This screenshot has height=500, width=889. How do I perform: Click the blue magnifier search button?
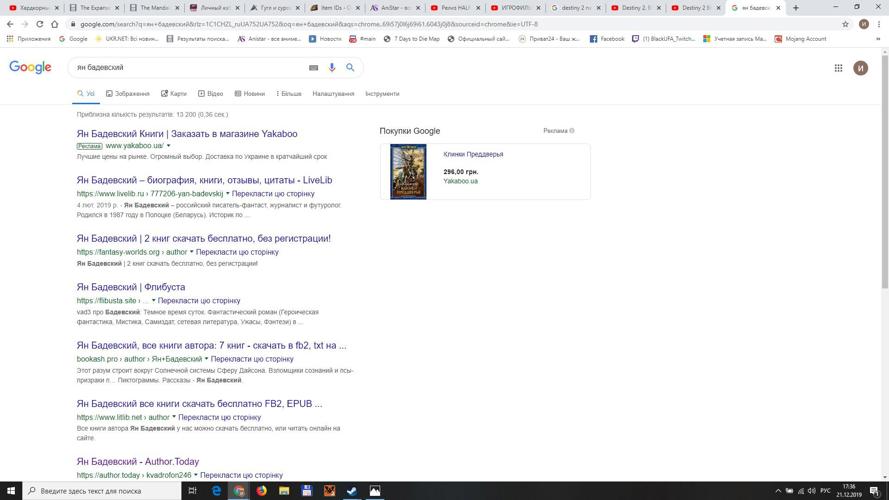pyautogui.click(x=350, y=68)
